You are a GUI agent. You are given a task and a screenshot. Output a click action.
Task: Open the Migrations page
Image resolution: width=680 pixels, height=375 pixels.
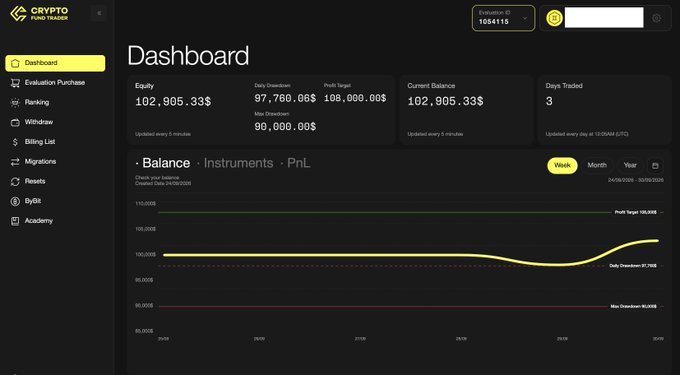tap(40, 162)
